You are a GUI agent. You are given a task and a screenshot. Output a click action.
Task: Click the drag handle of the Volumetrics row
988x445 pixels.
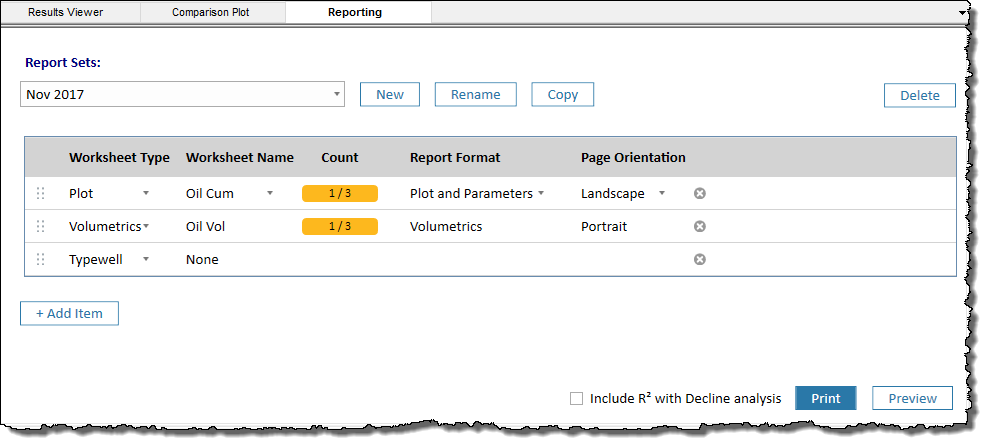(41, 227)
